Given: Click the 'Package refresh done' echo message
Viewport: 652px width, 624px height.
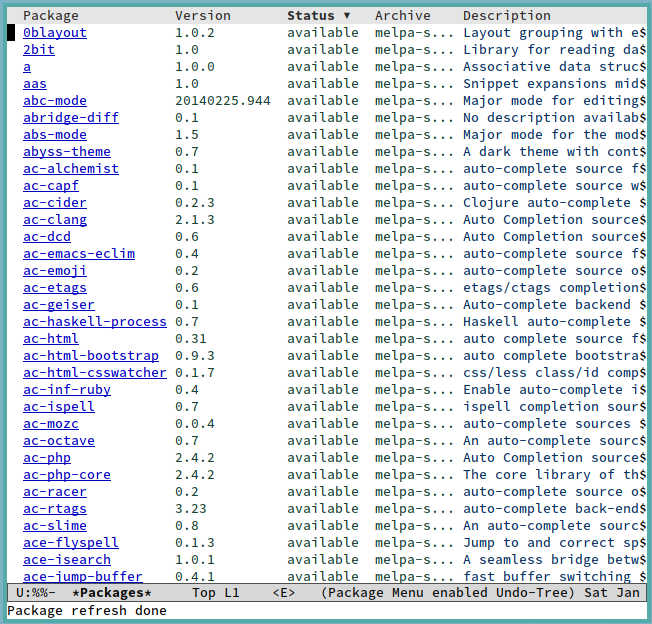Looking at the screenshot, I should (87, 611).
